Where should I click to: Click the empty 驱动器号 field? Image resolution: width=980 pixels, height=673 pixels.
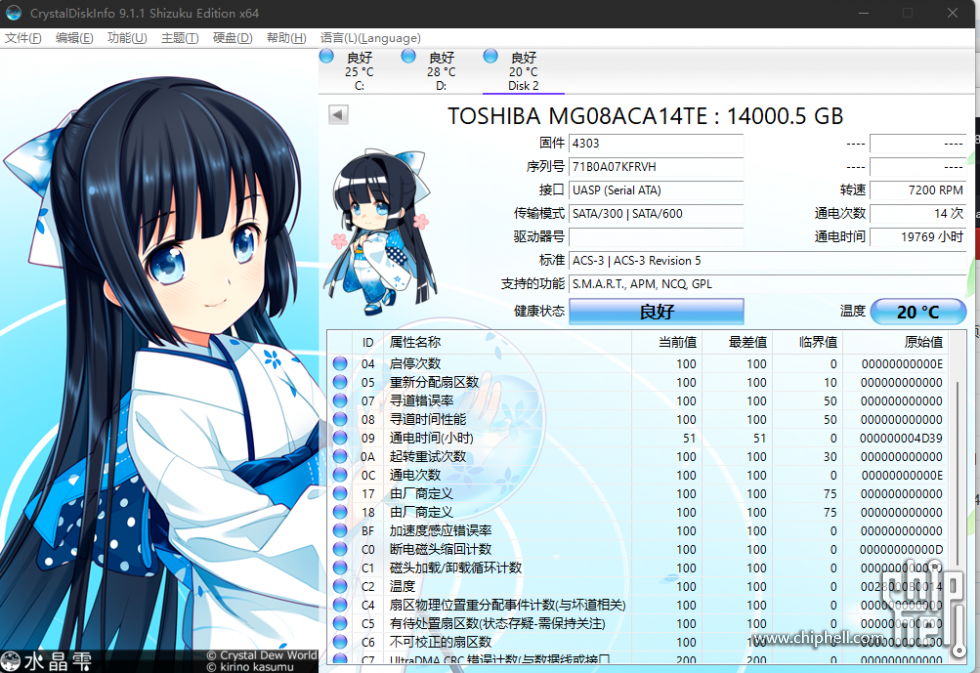pyautogui.click(x=656, y=237)
